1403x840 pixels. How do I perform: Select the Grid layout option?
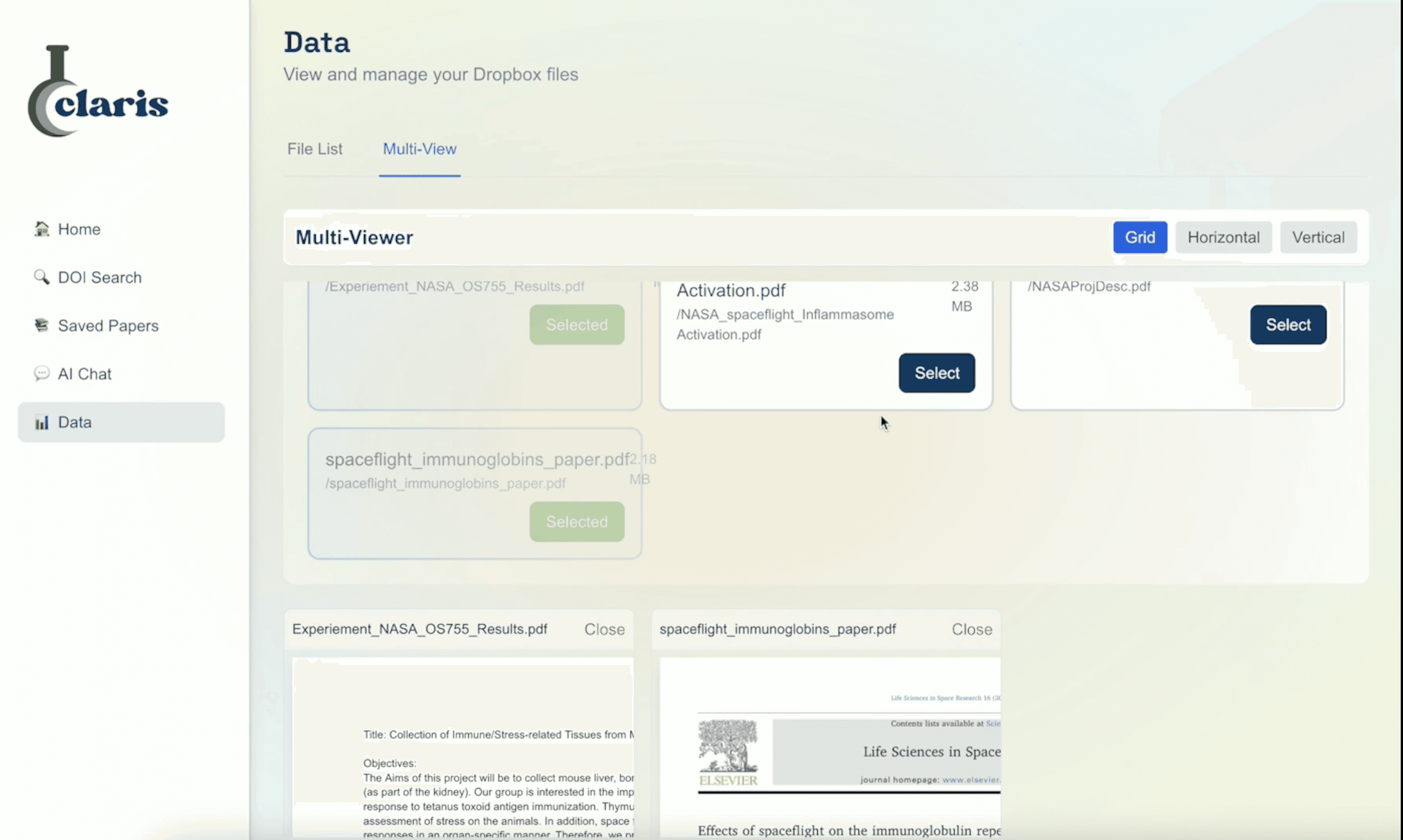click(x=1139, y=237)
